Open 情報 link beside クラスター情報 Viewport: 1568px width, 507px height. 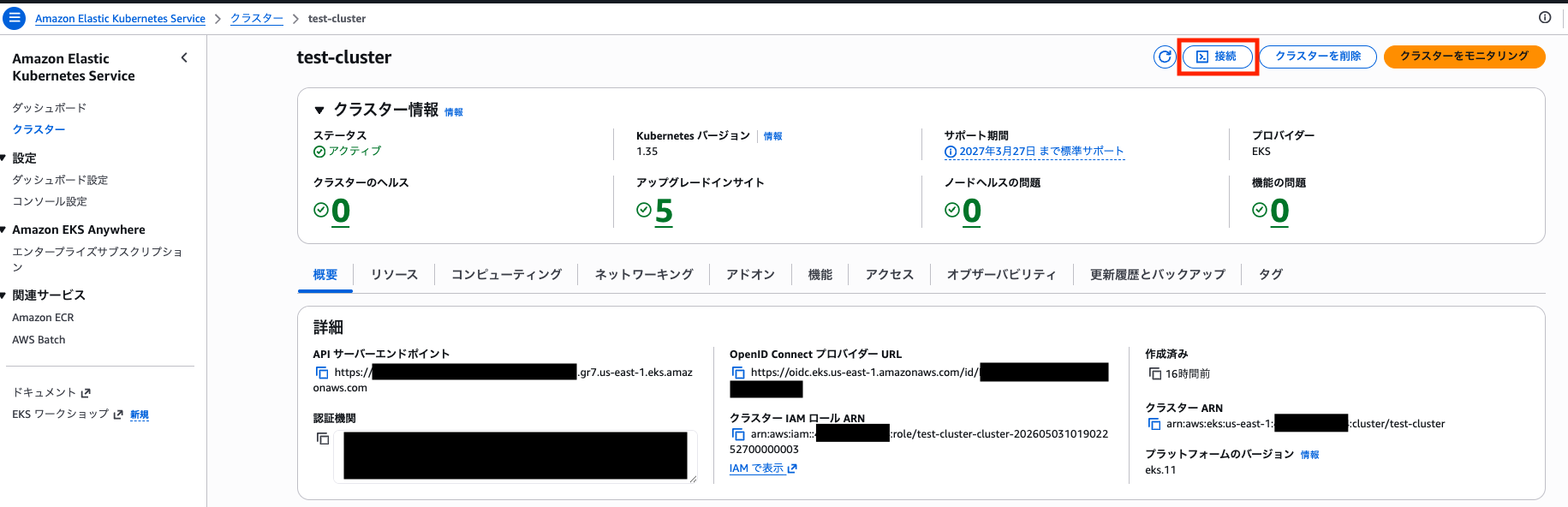(454, 112)
